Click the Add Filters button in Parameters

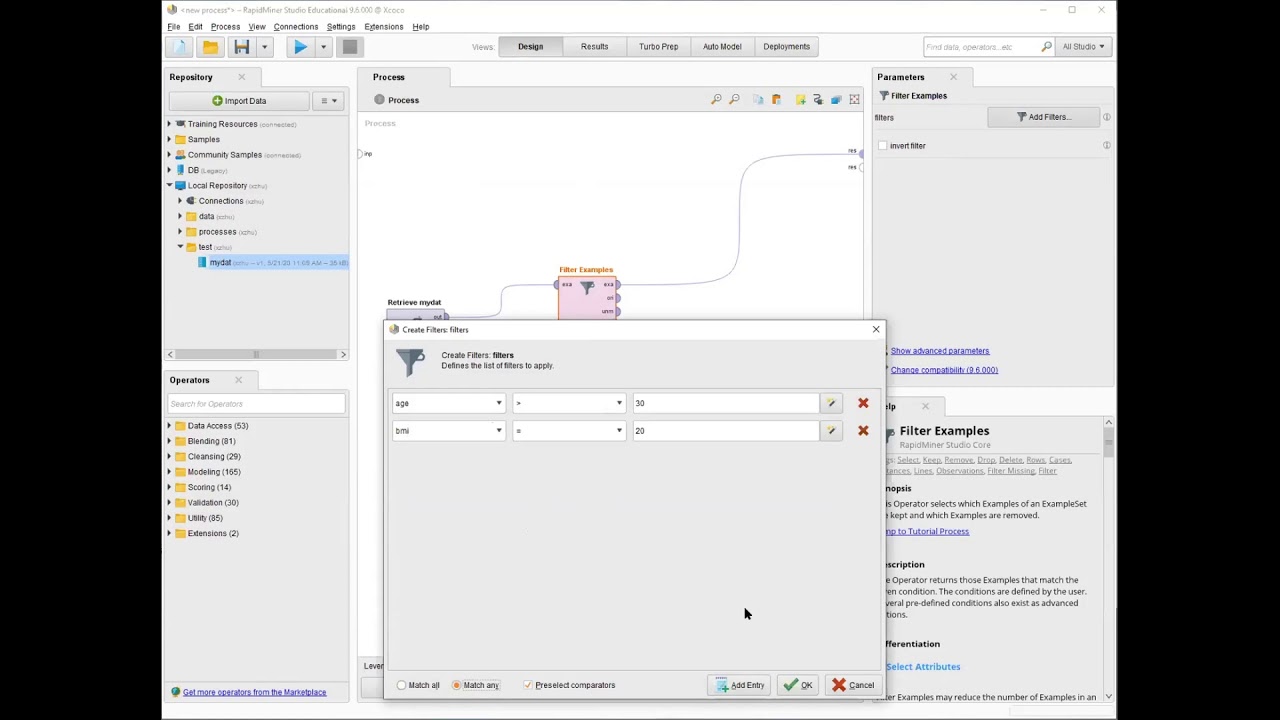pyautogui.click(x=1043, y=117)
